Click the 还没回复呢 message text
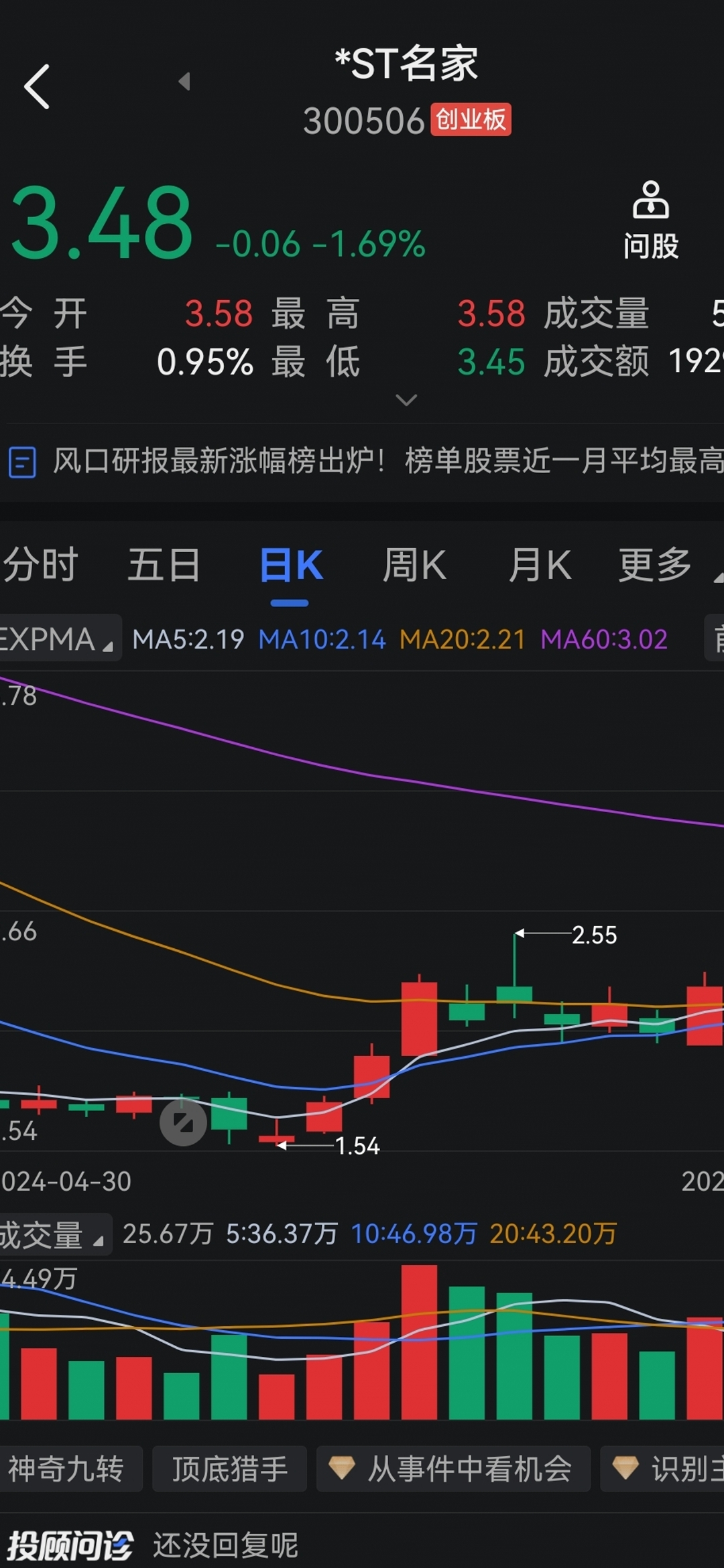Viewport: 724px width, 1568px height. (226, 1545)
